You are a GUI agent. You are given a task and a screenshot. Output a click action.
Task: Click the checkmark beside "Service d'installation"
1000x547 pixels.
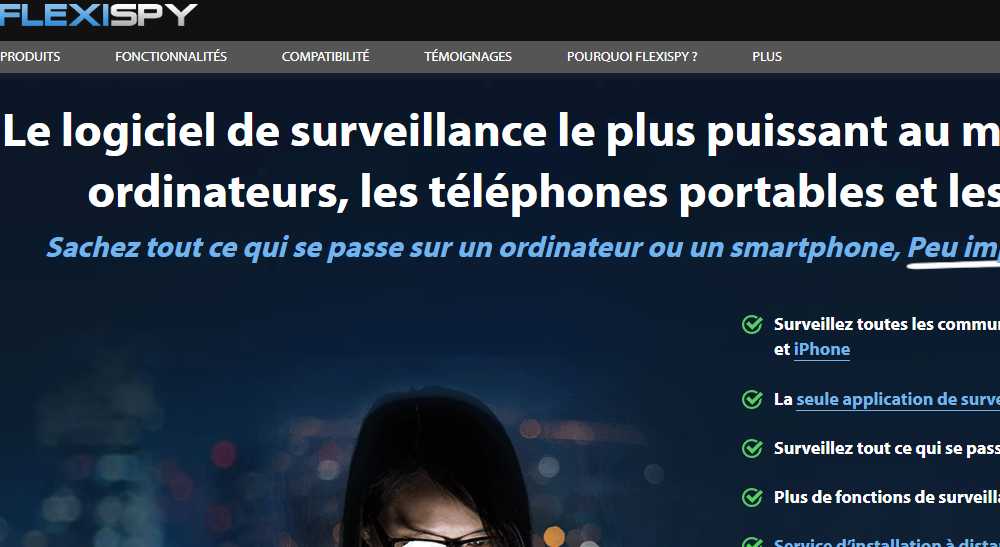tap(753, 543)
